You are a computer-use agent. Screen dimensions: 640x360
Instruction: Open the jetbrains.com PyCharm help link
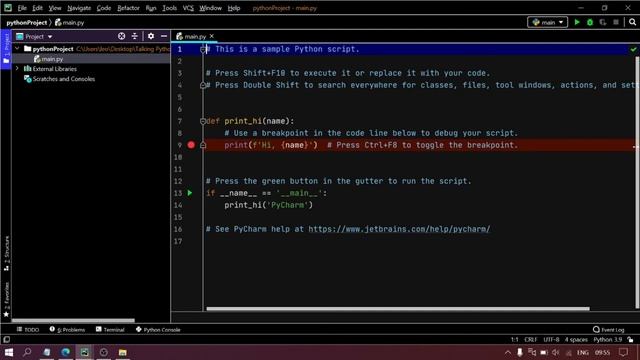[x=399, y=229]
